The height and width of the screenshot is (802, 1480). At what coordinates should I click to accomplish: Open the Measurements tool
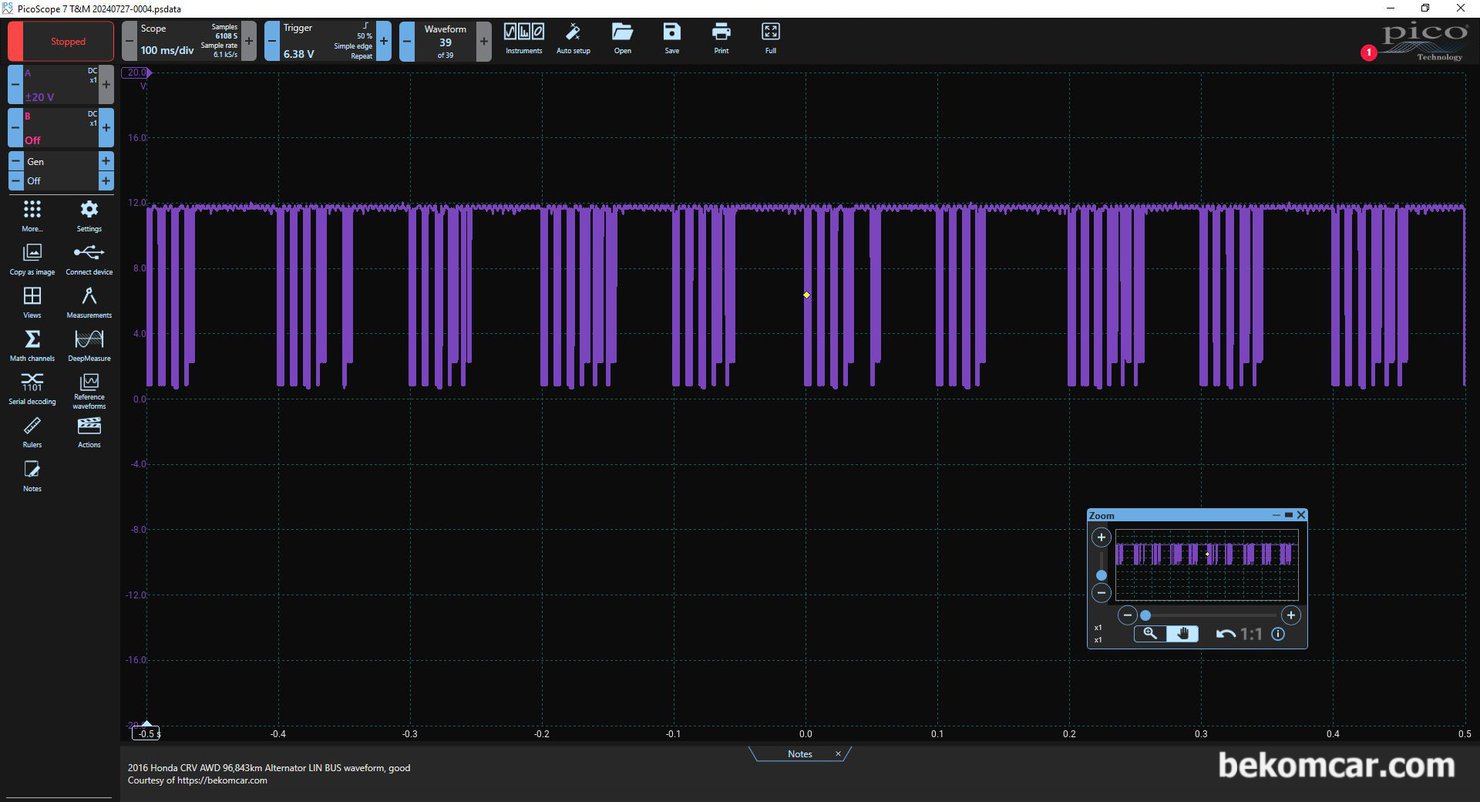[x=89, y=298]
